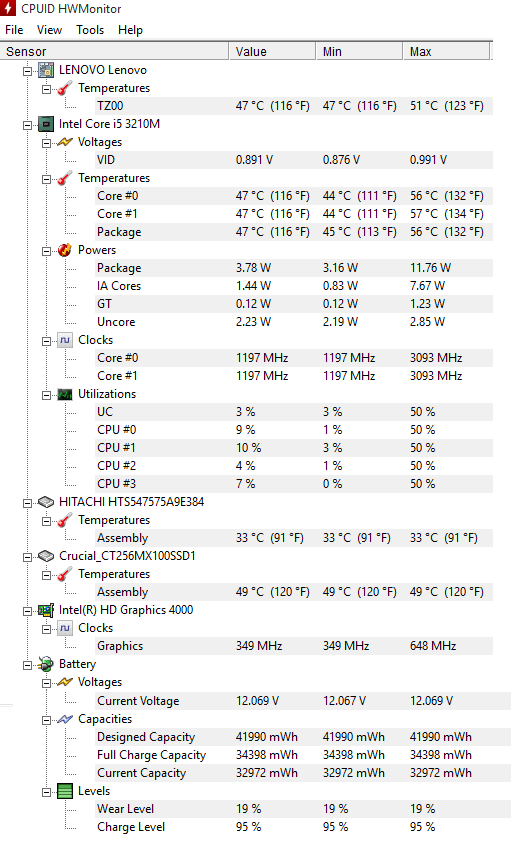Open the File menu

click(14, 30)
